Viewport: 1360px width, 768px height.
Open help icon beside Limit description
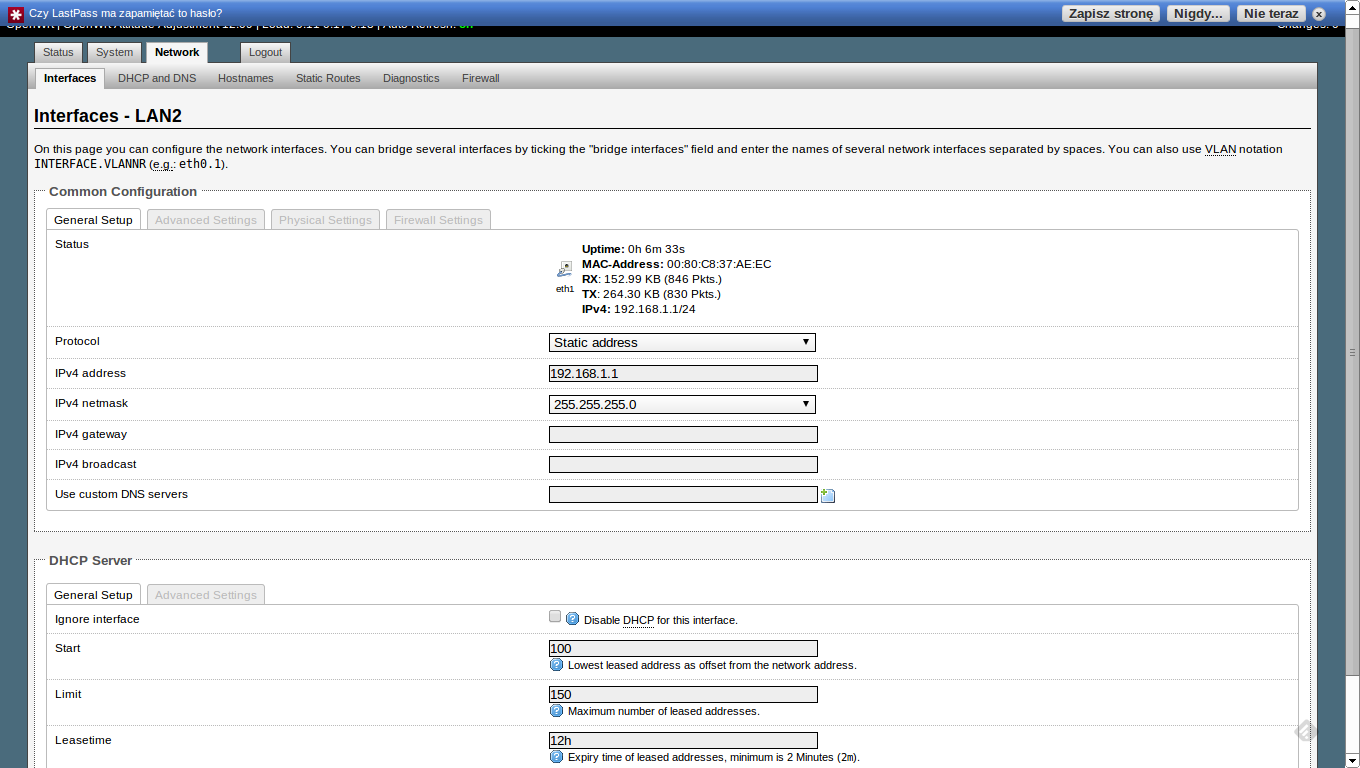pyautogui.click(x=557, y=711)
